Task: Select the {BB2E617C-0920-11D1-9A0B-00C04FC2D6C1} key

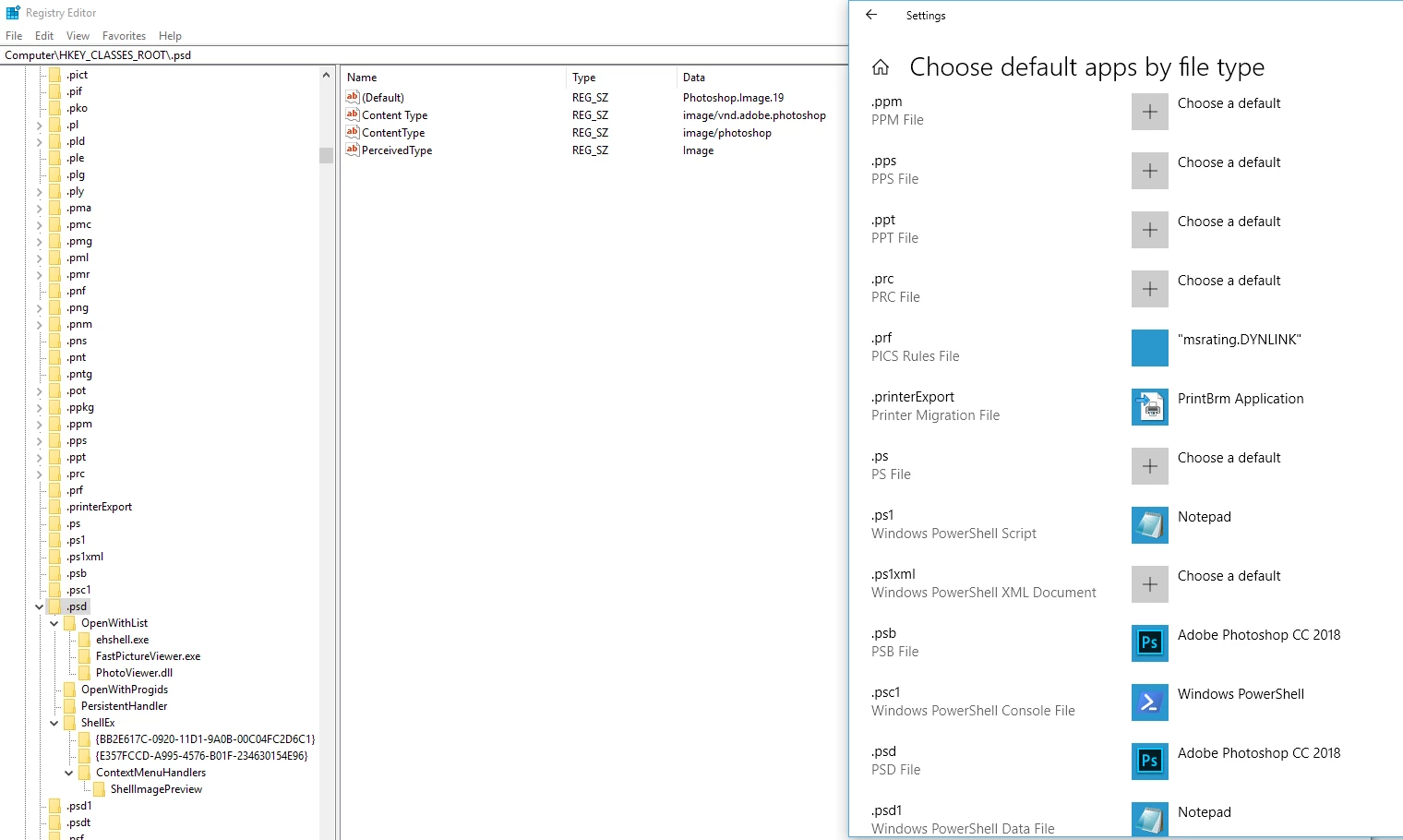Action: [x=205, y=739]
